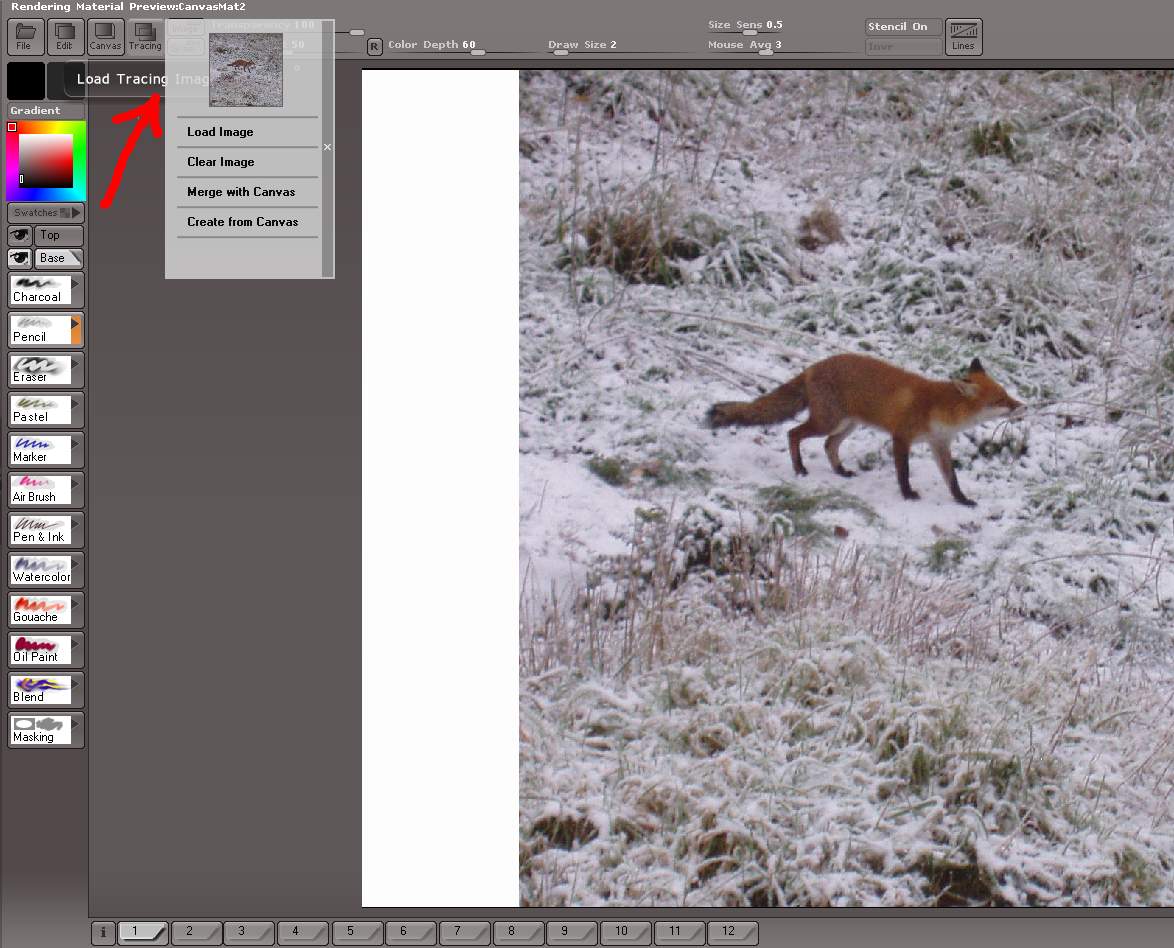Adjust the Draw Size slider
This screenshot has width=1174, height=948.
point(560,52)
